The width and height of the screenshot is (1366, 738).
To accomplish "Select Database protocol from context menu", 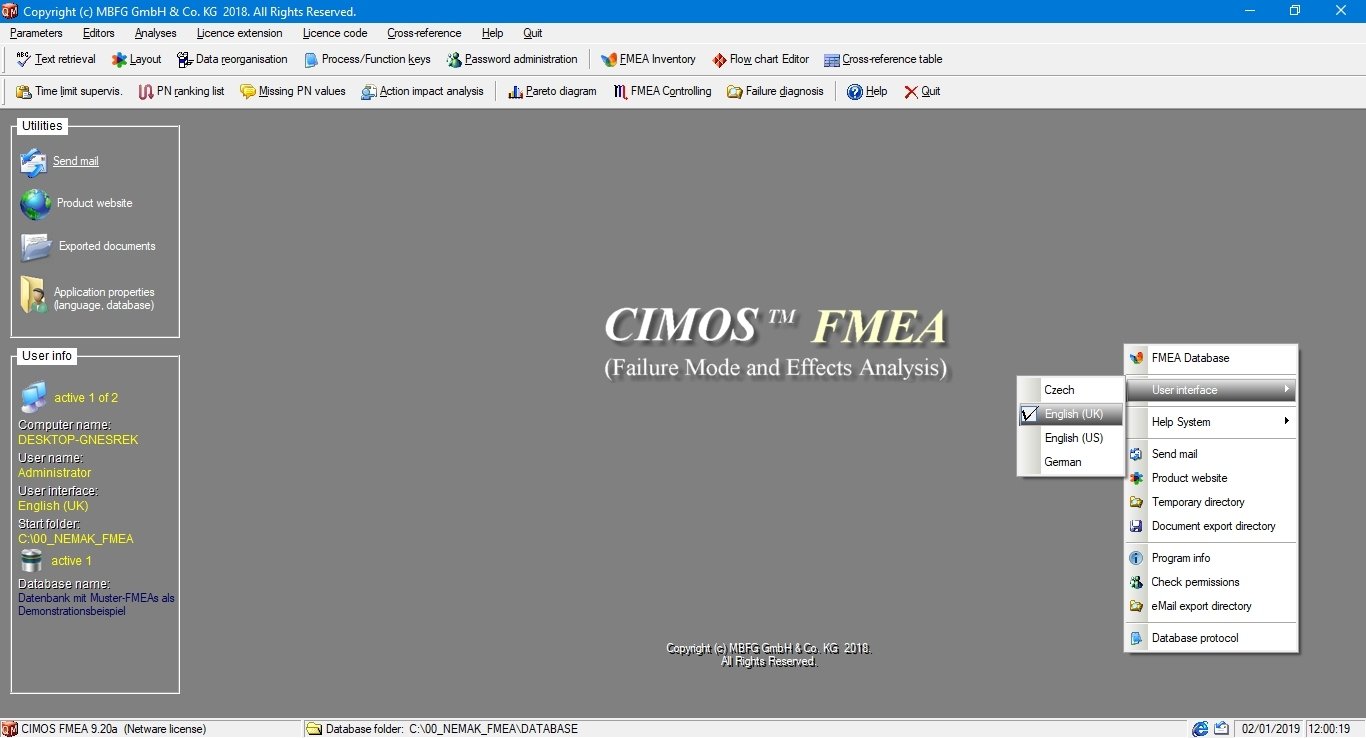I will point(1195,638).
